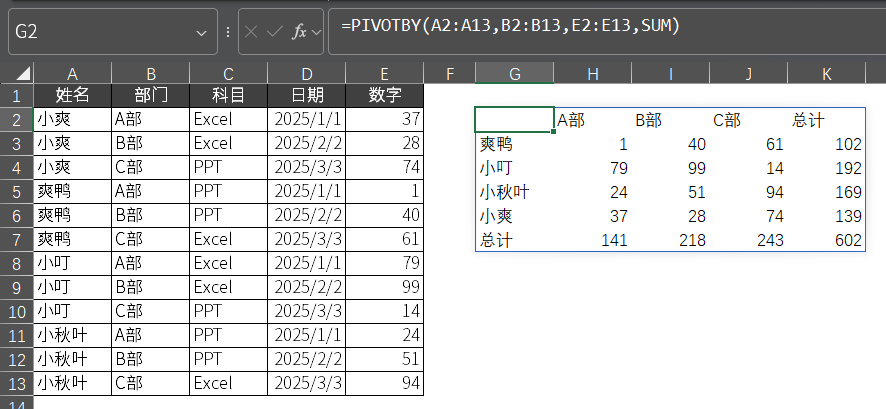The image size is (886, 409).
Task: Click the 爽鸭 pivot row label
Action: point(515,144)
